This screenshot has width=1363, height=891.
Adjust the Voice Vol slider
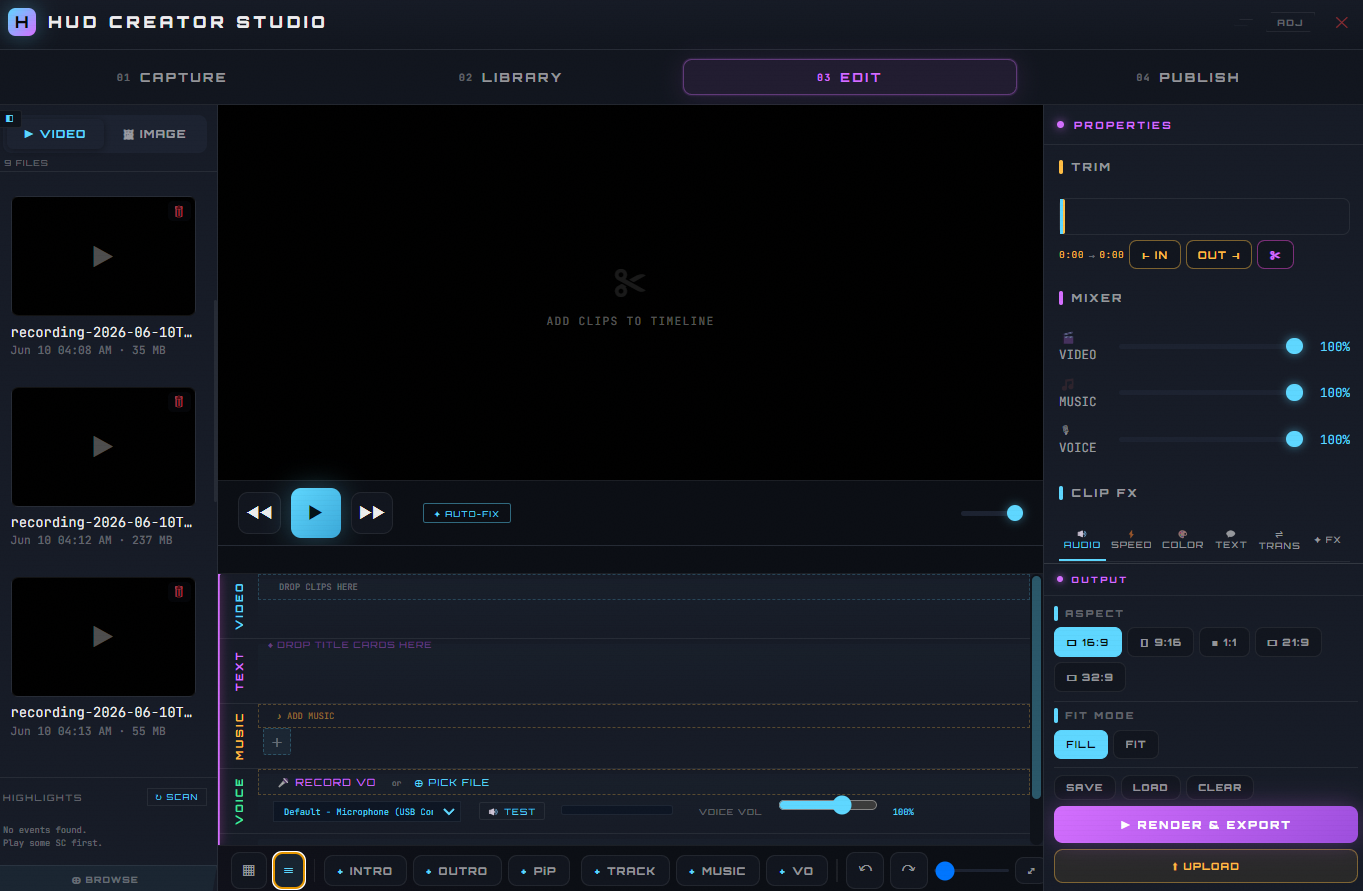coord(828,805)
